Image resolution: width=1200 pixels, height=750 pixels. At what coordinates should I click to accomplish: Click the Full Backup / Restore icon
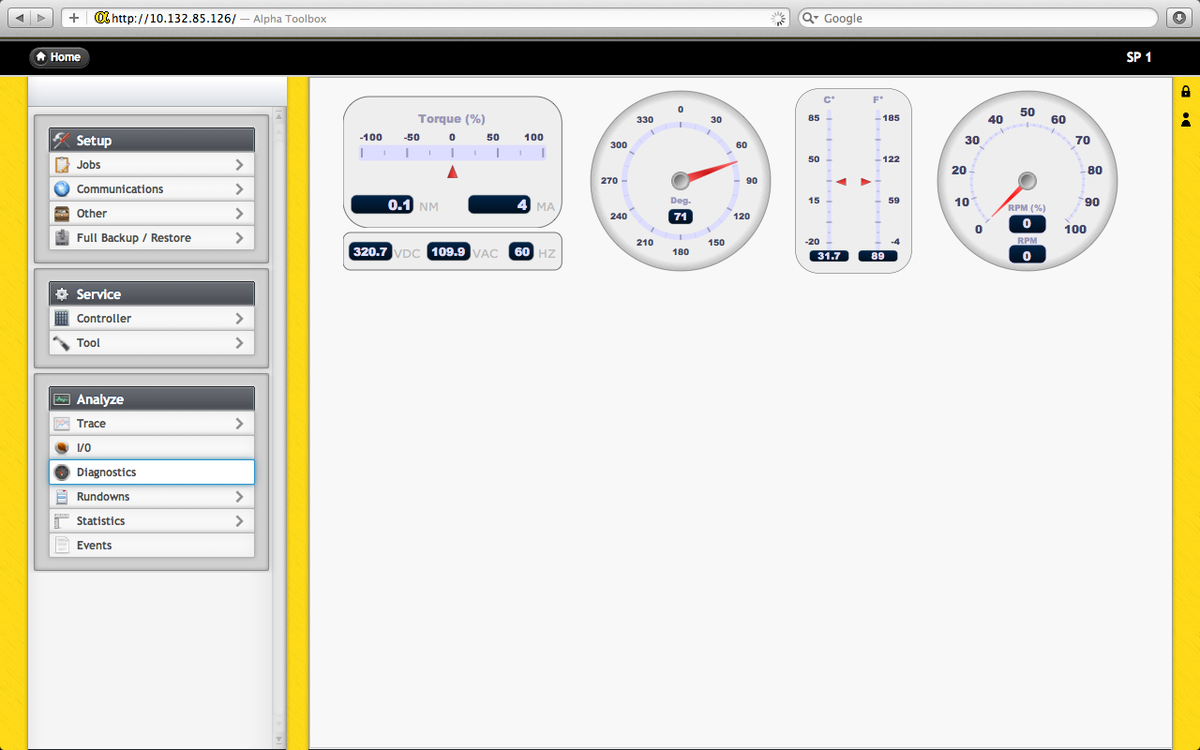click(62, 238)
